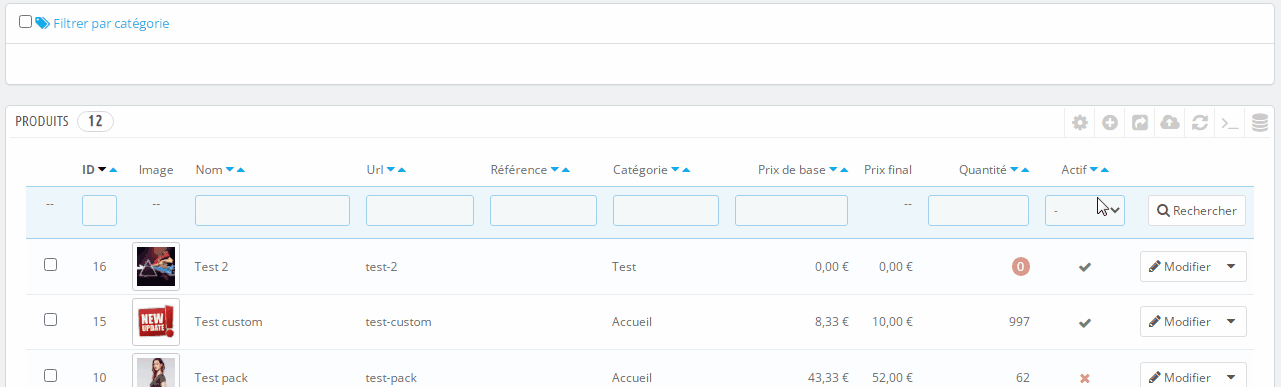The image size is (1281, 387).
Task: Click the products count badge 12
Action: pos(95,121)
